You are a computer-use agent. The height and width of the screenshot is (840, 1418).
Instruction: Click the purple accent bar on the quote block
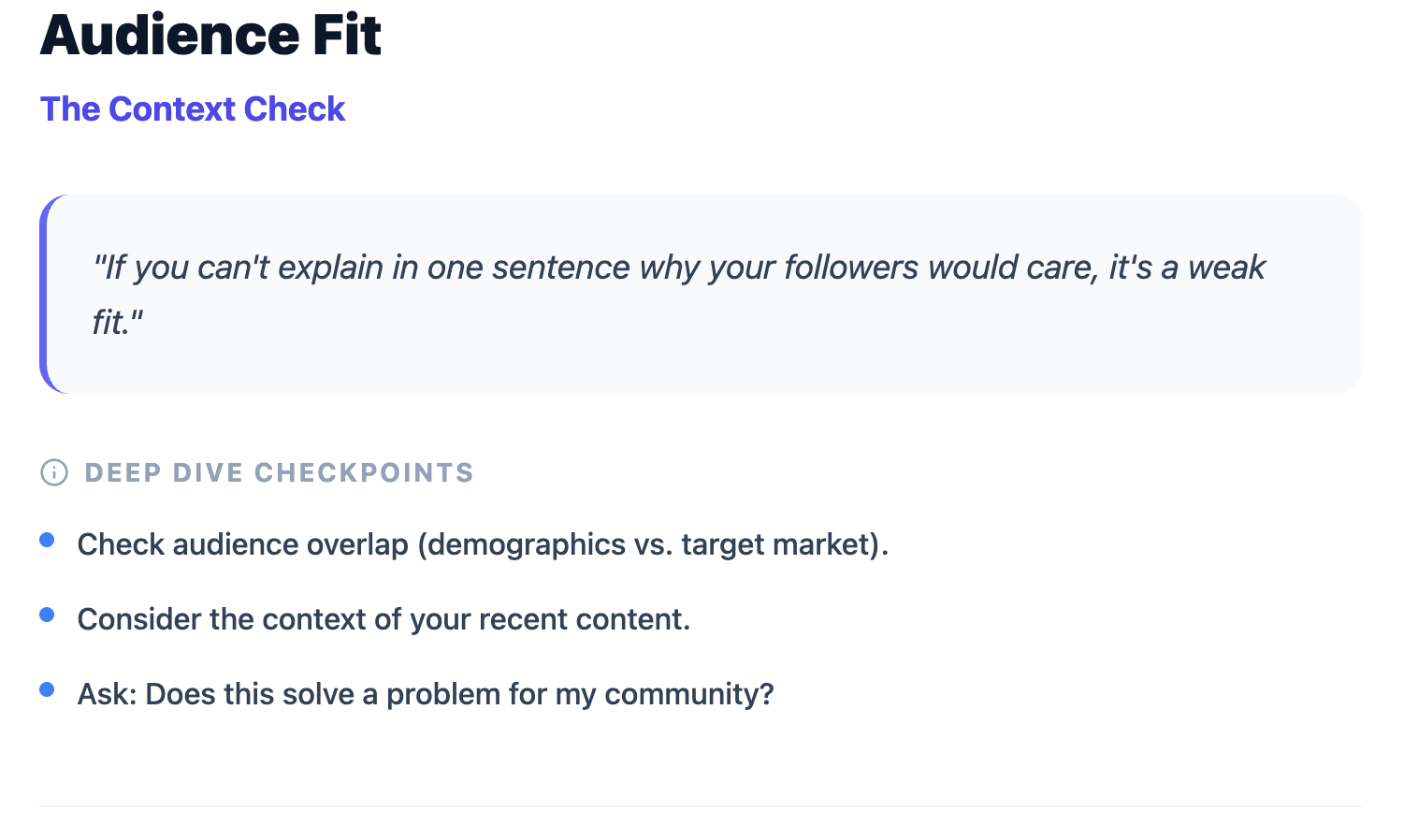point(44,294)
